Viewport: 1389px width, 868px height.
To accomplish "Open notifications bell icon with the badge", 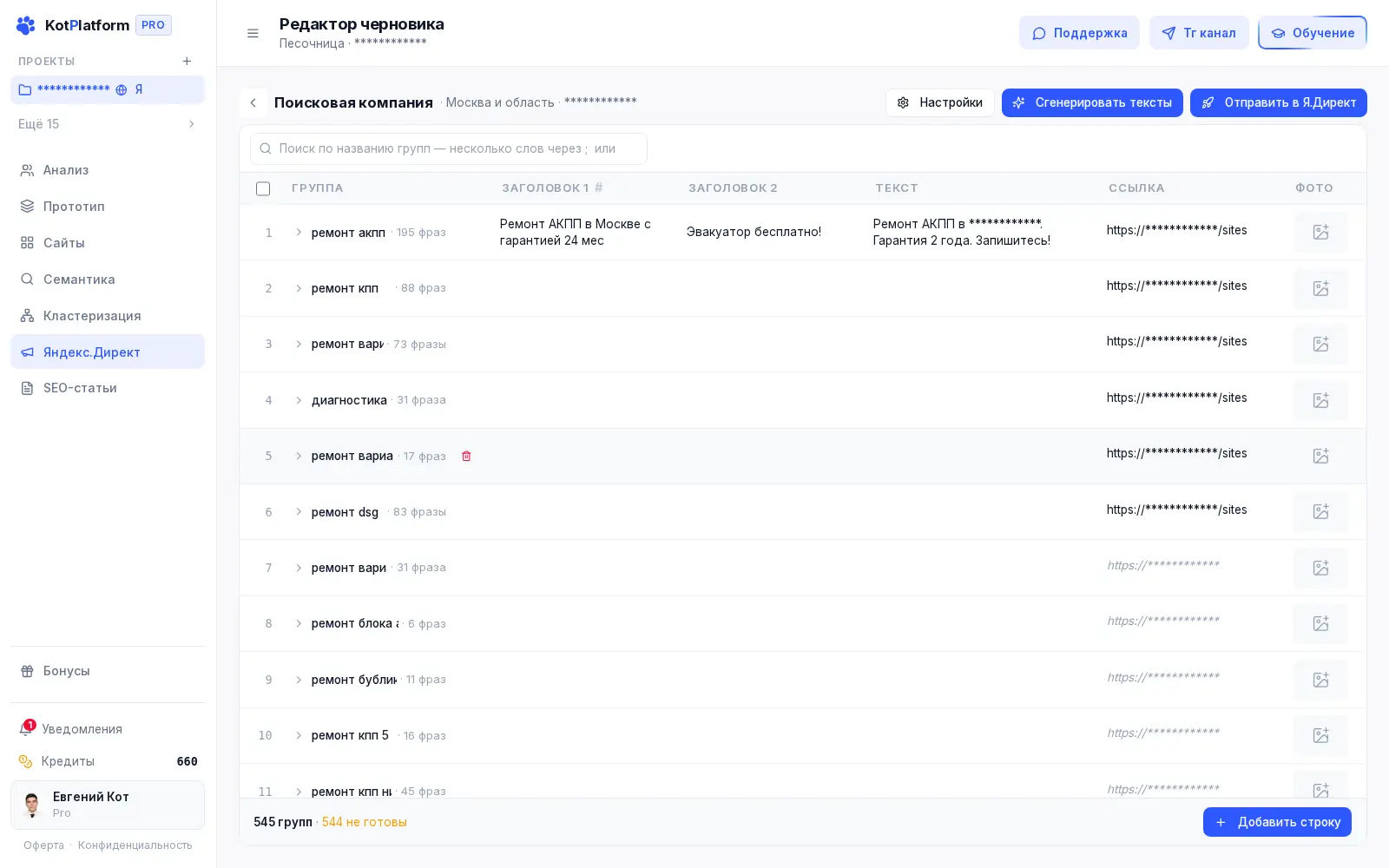I will pos(26,729).
